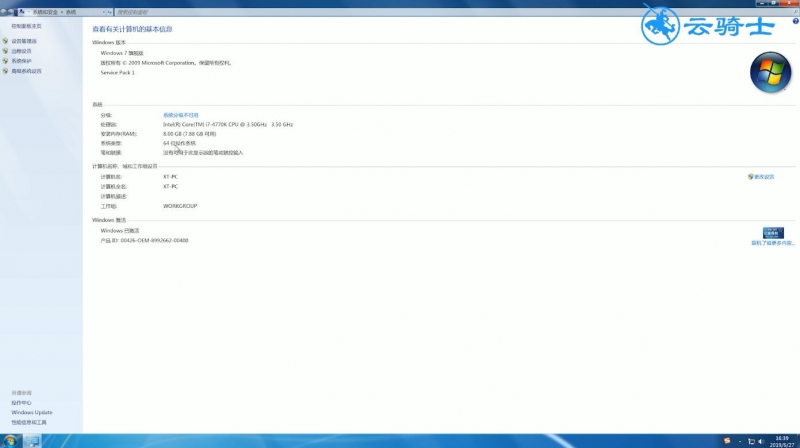Click 更改设置 link for computer name

pyautogui.click(x=764, y=177)
